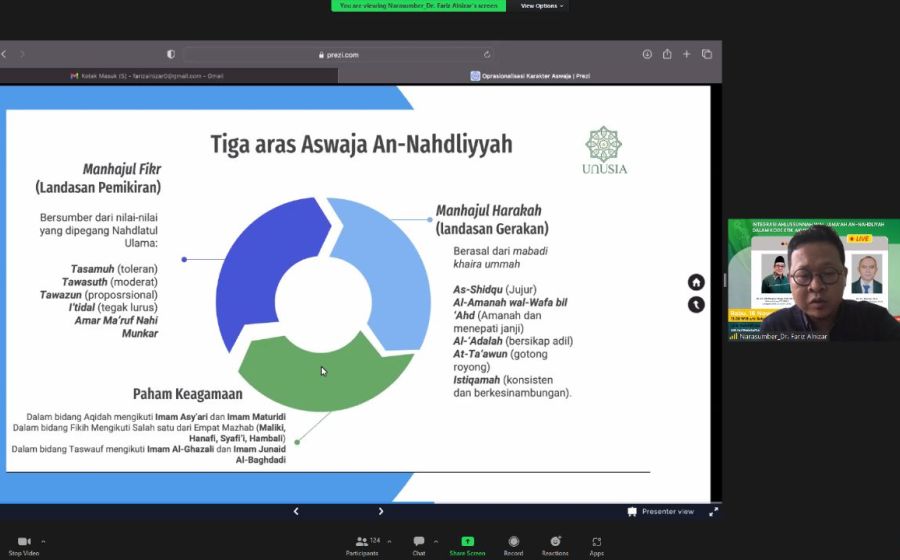
Task: Expand the View Options dropdown
Action: (x=542, y=6)
